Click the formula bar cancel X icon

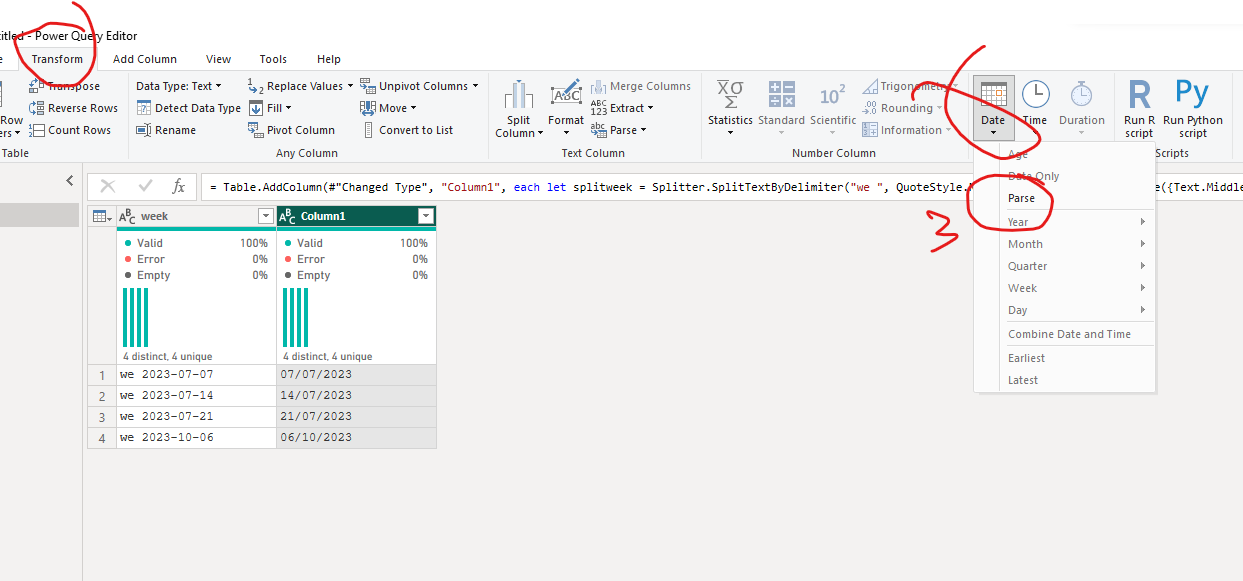point(108,186)
